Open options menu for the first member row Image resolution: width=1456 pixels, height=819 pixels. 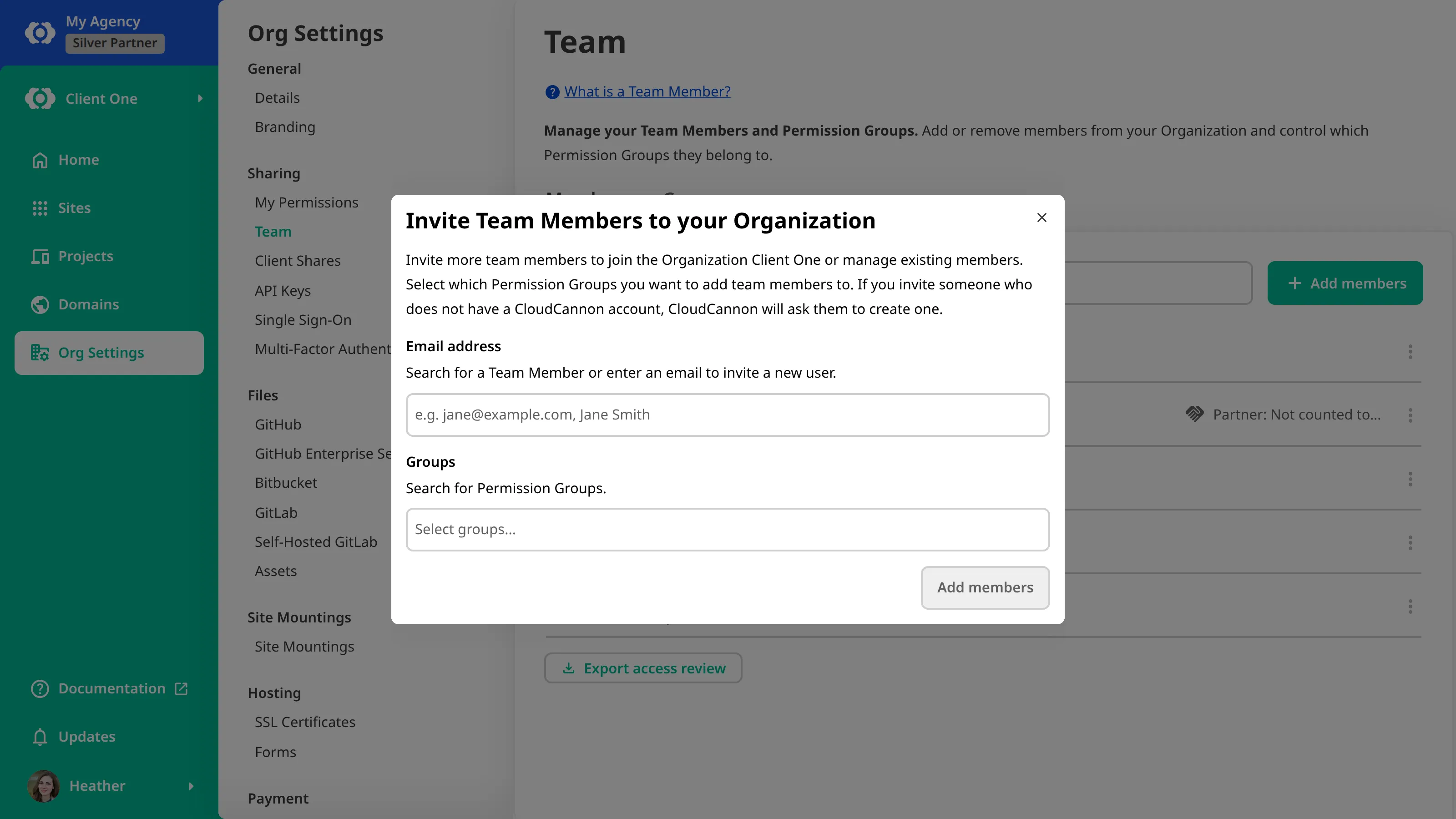1410,352
